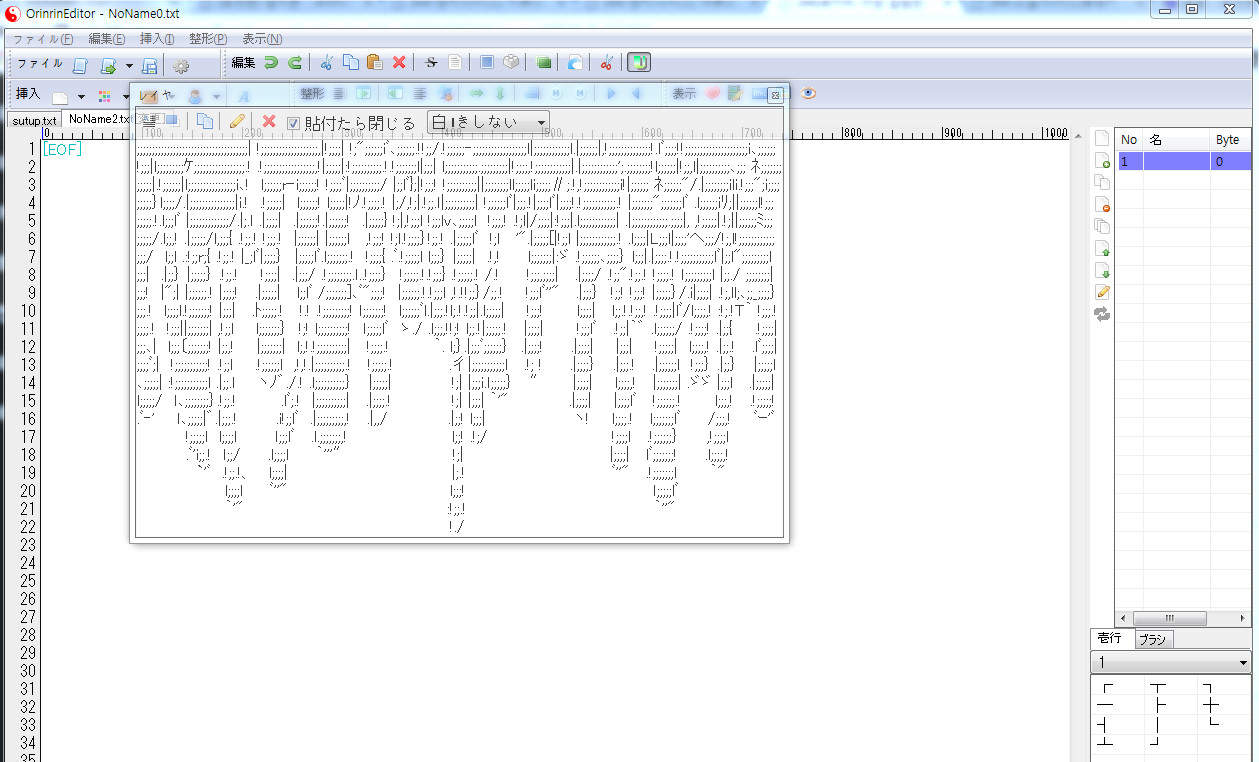1259x762 pixels.
Task: Click the green undo arrow icon
Action: coord(271,63)
